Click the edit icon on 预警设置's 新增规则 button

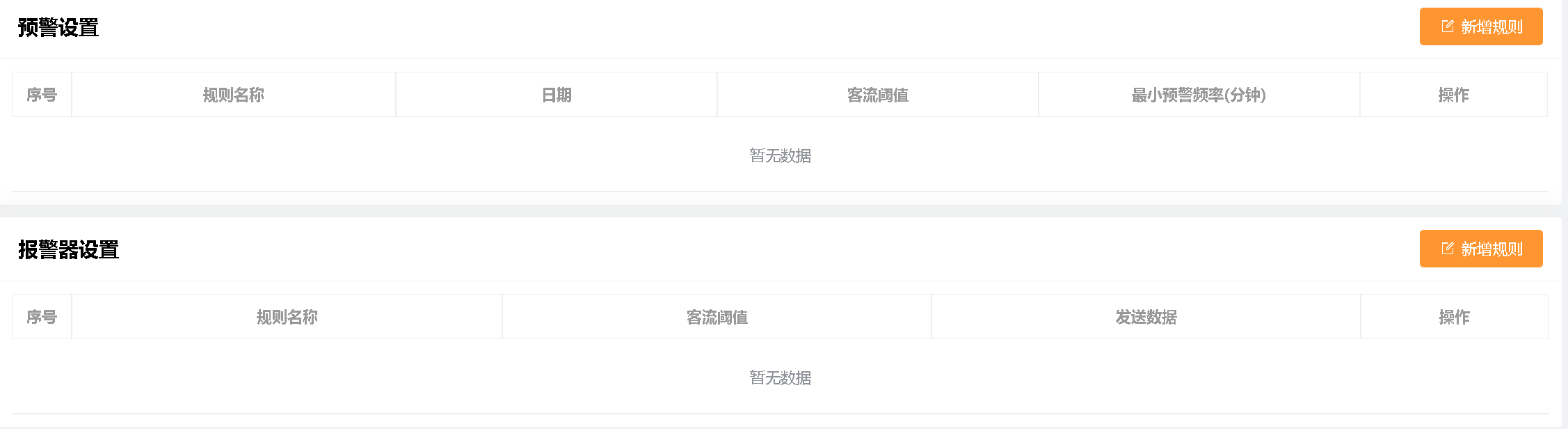click(x=1448, y=26)
